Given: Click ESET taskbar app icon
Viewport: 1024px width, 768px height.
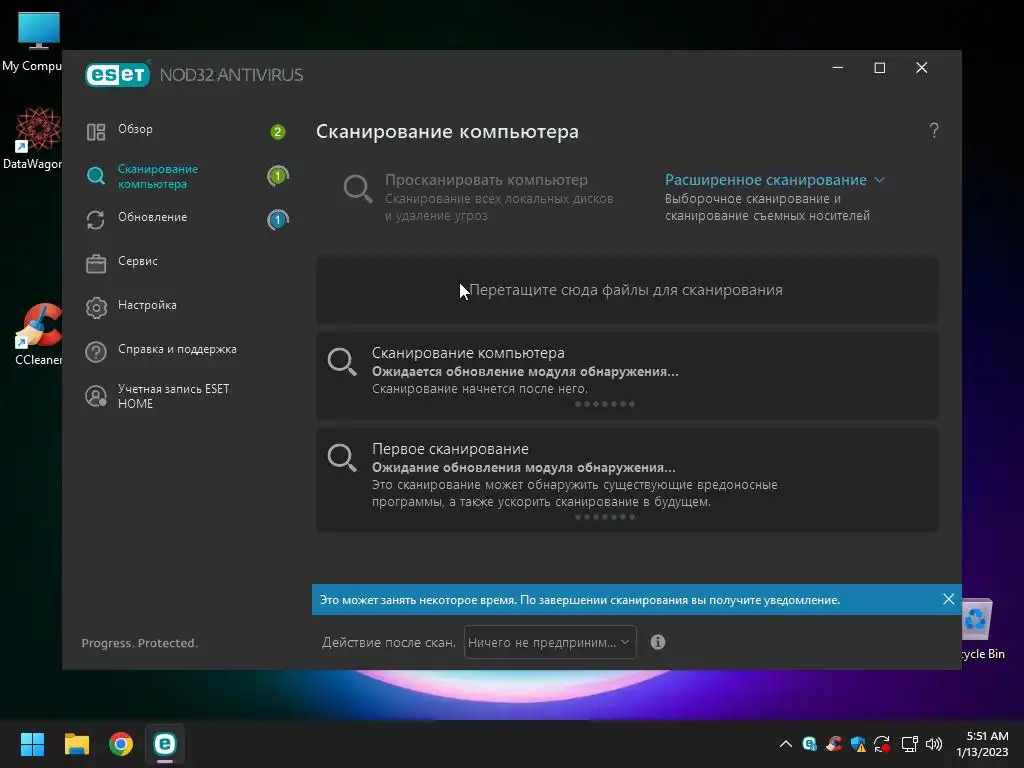Looking at the screenshot, I should (x=165, y=744).
